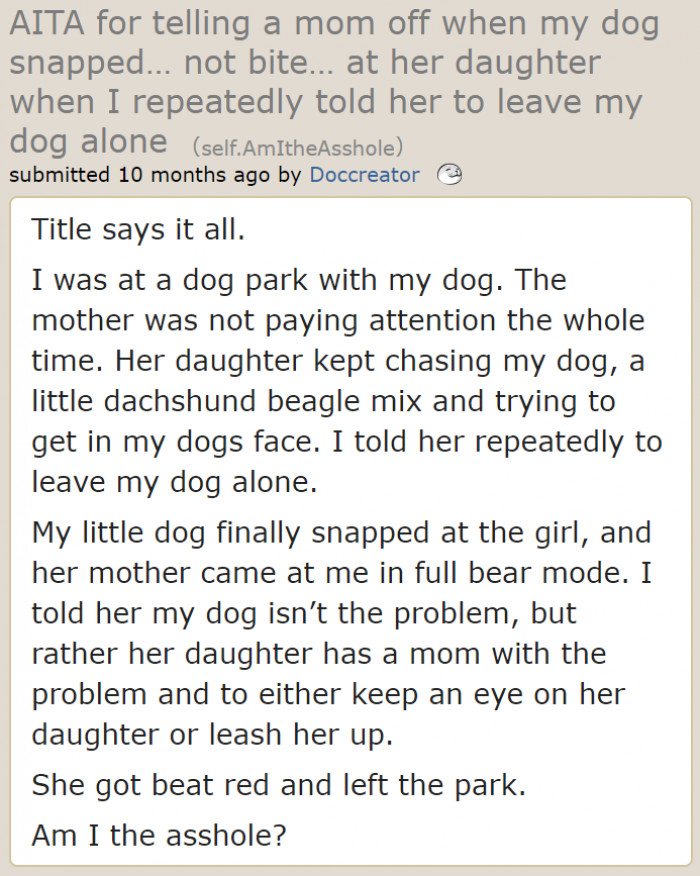
Task: Open the Doccreator user profile link
Action: point(364,175)
